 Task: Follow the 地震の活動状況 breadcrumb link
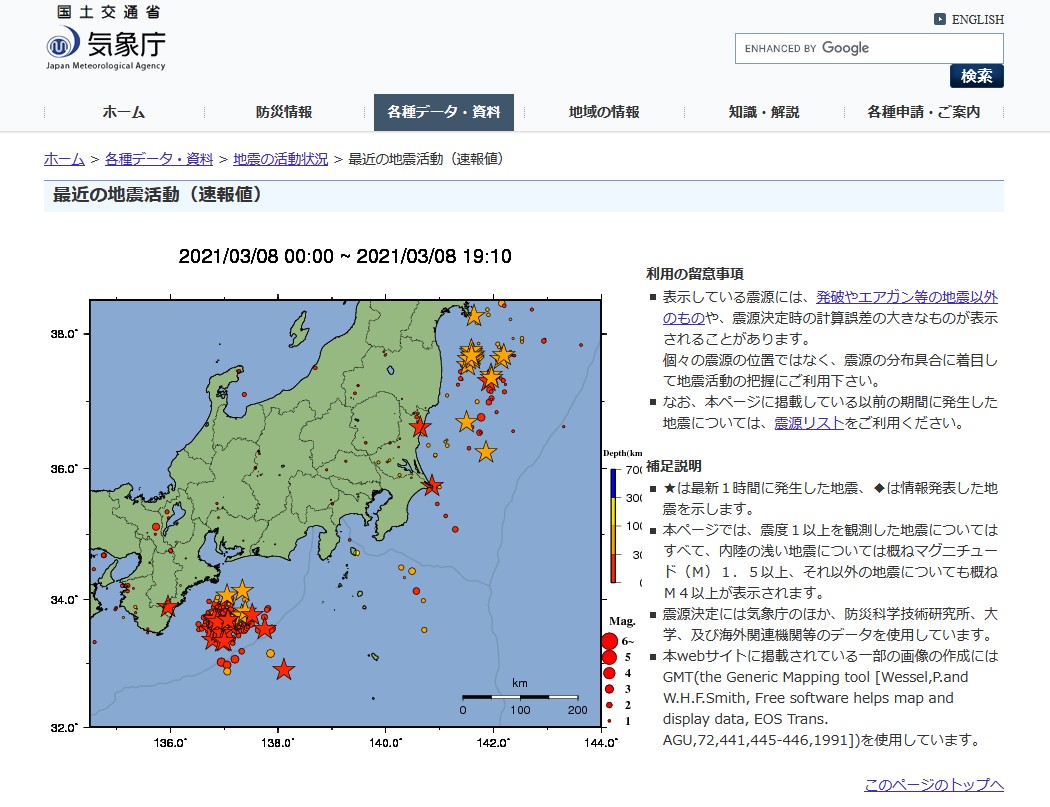click(281, 159)
